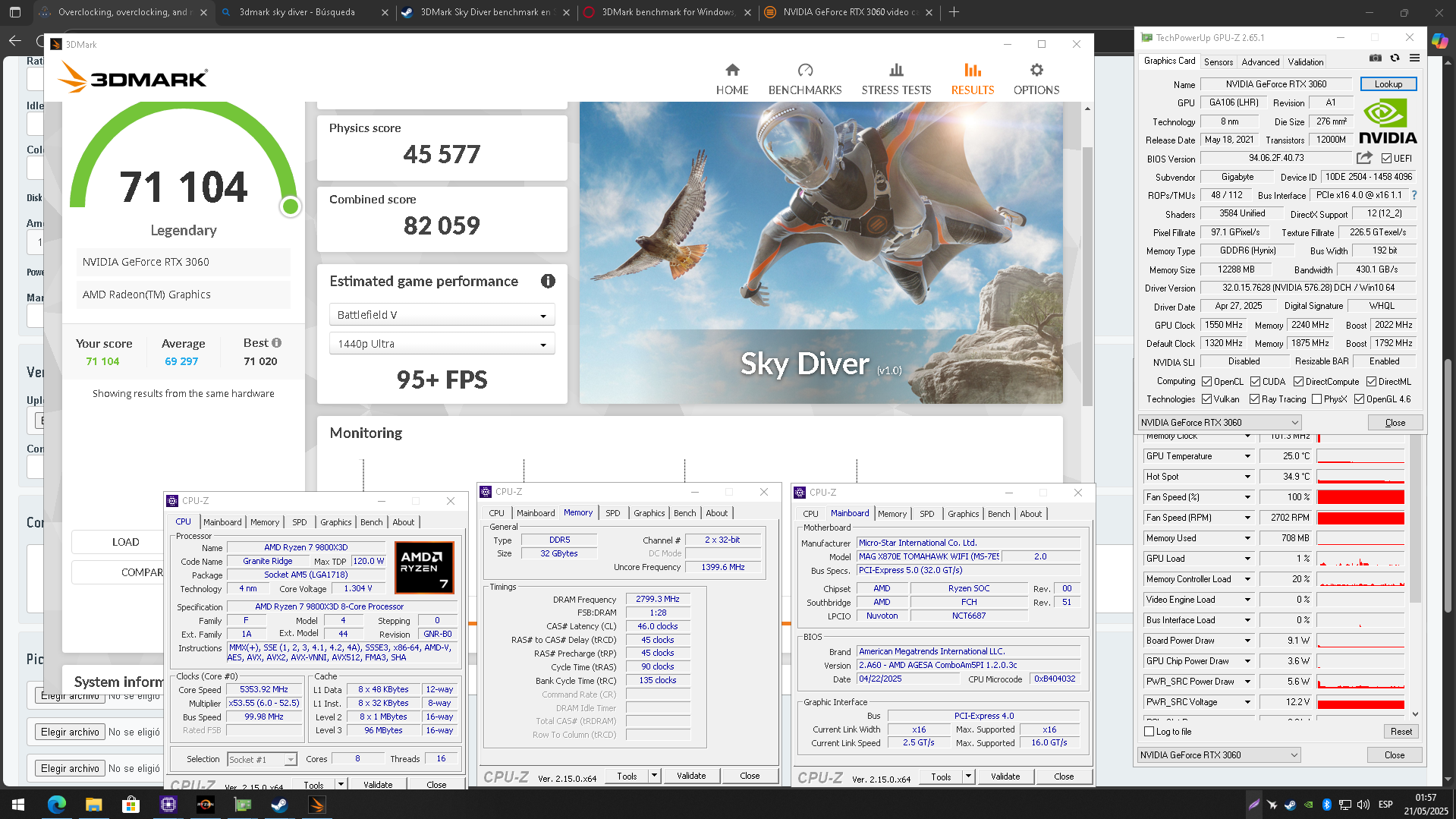The image size is (1456, 819).
Task: Open 1440p Ultra resolution dropdown
Action: click(442, 344)
